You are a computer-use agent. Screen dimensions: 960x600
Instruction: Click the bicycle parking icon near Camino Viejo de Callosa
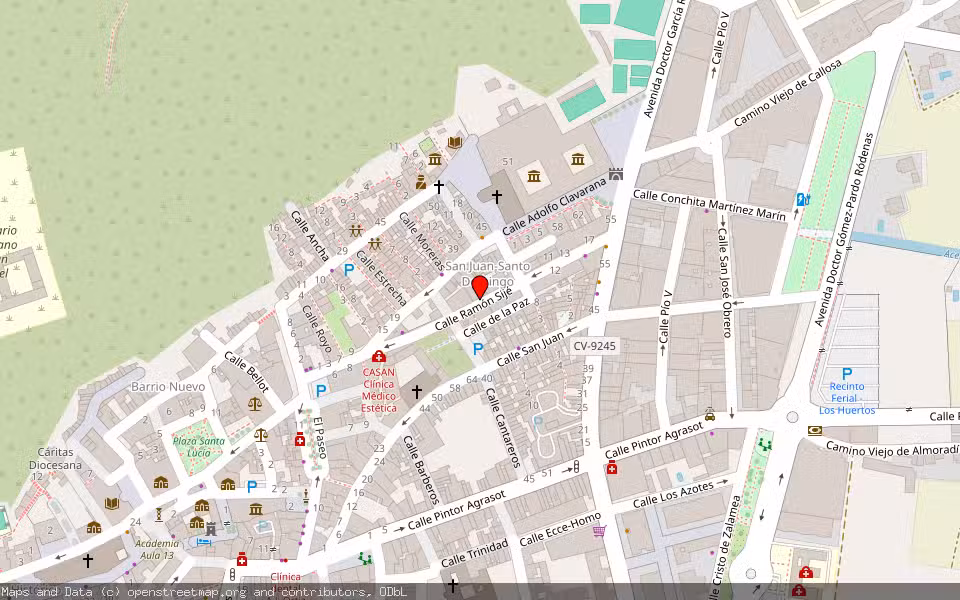pyautogui.click(x=798, y=199)
